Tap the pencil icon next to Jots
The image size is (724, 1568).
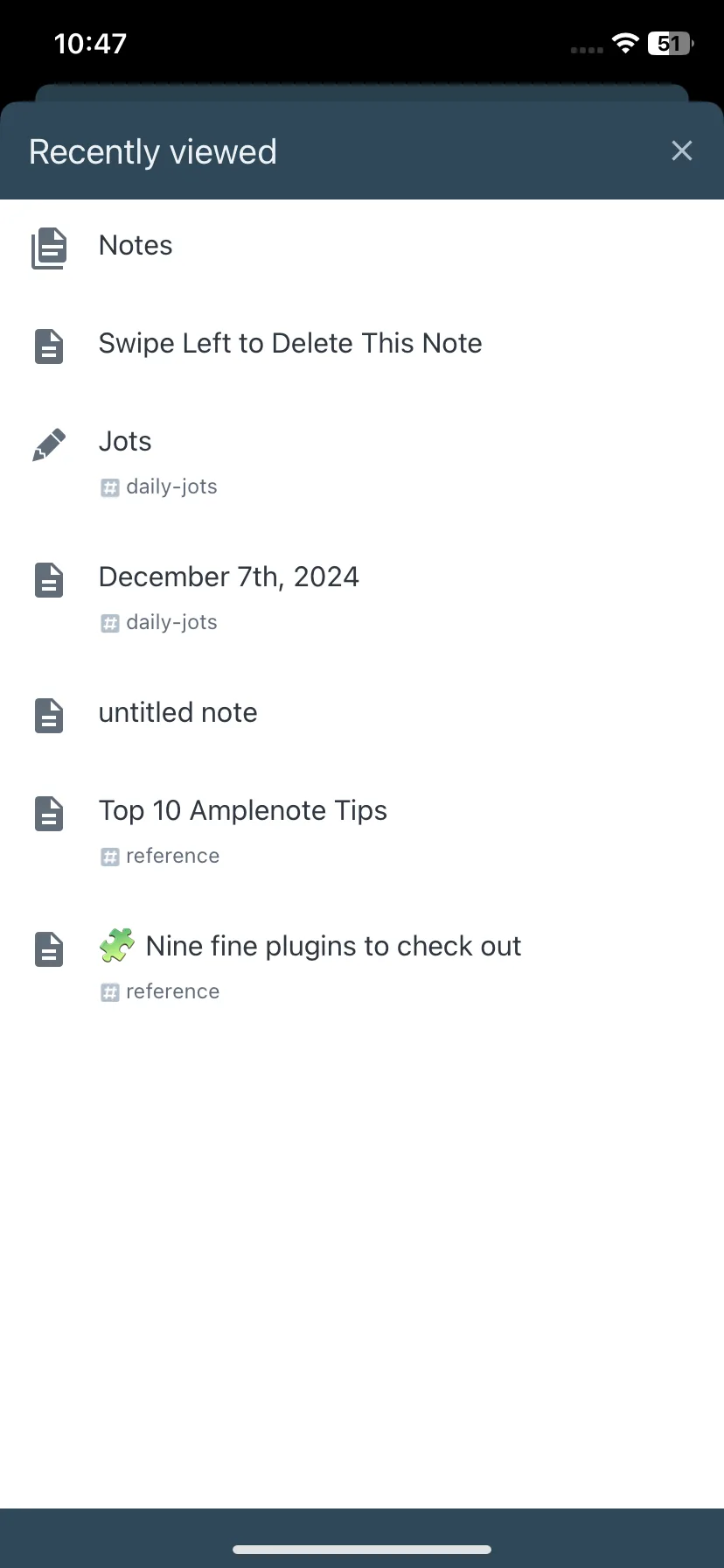click(49, 444)
